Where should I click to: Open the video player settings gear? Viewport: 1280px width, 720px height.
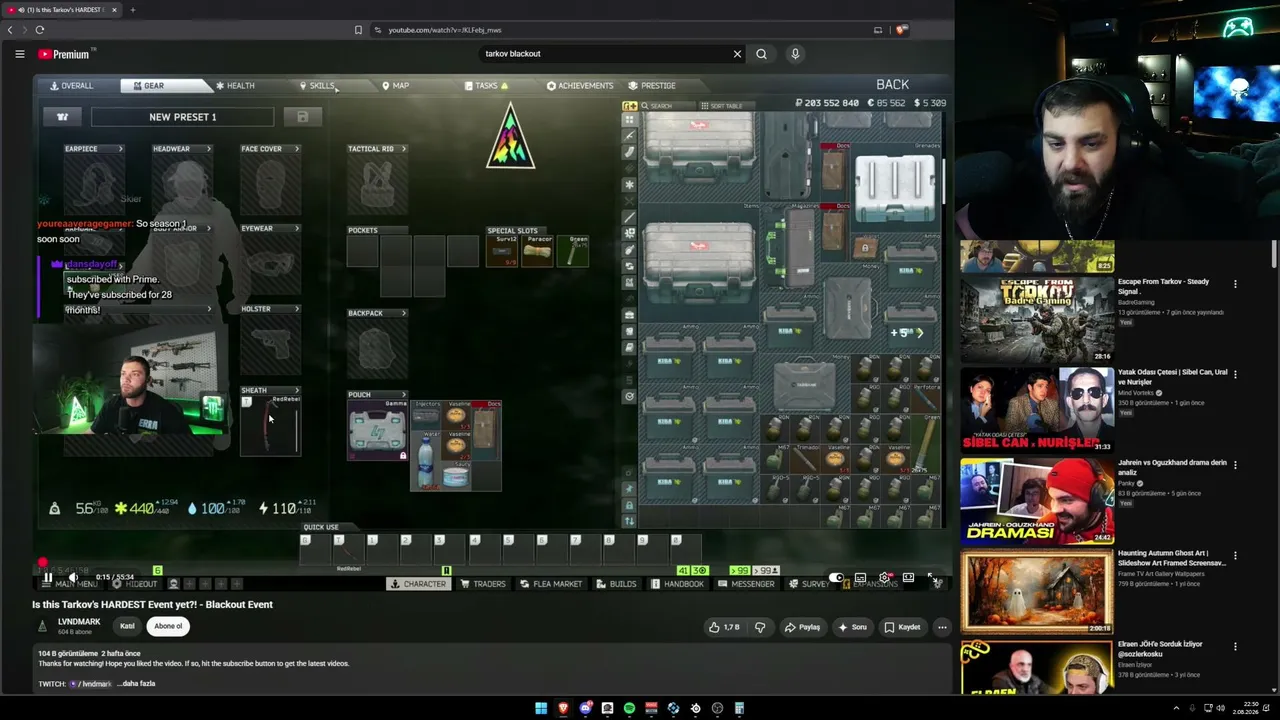coord(884,578)
